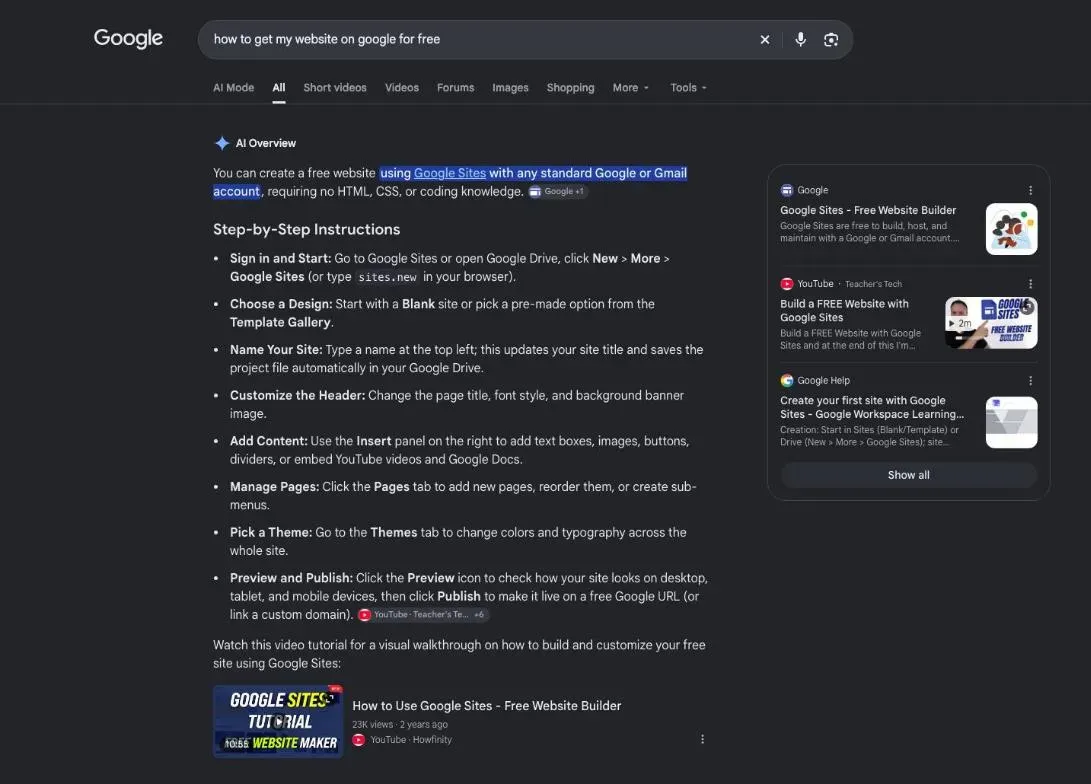Switch to AI Mode tab
Viewport: 1091px width, 784px height.
[233, 88]
